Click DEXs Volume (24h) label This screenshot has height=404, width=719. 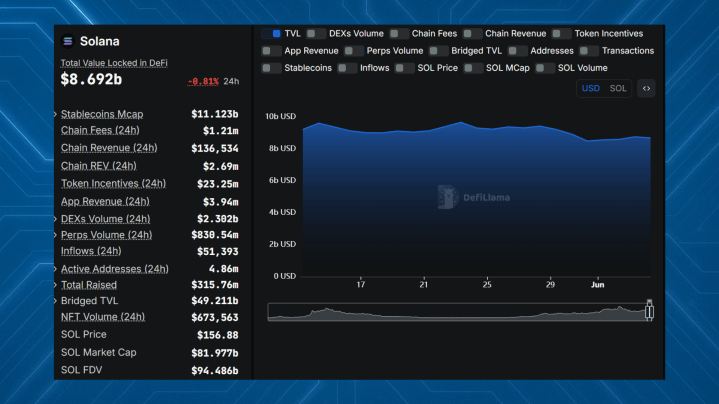pyautogui.click(x=105, y=219)
